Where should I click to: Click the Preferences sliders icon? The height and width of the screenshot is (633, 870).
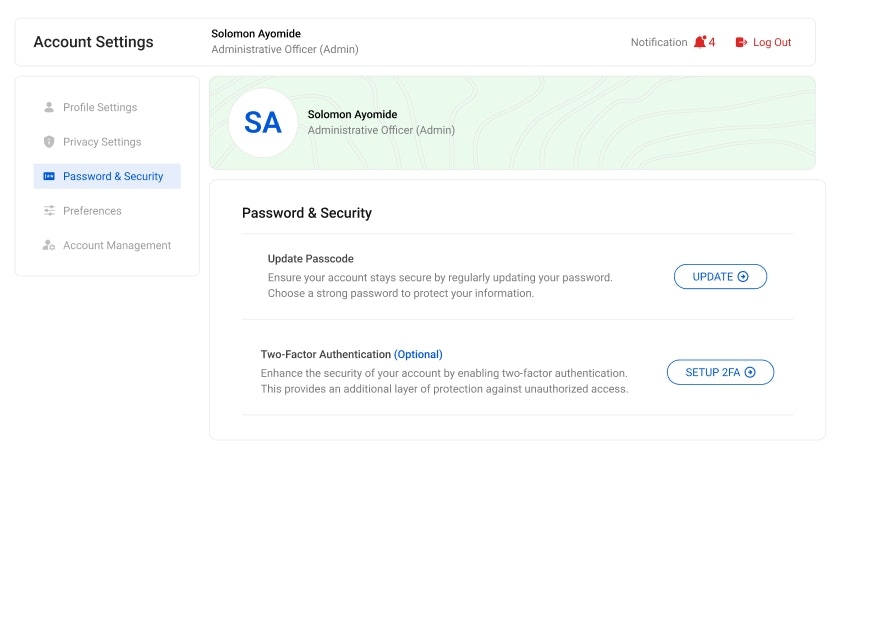point(49,211)
